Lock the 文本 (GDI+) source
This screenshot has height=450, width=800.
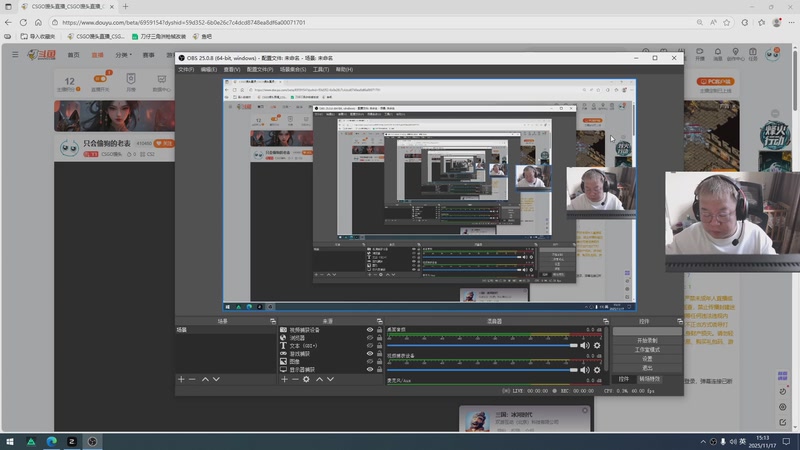379,345
